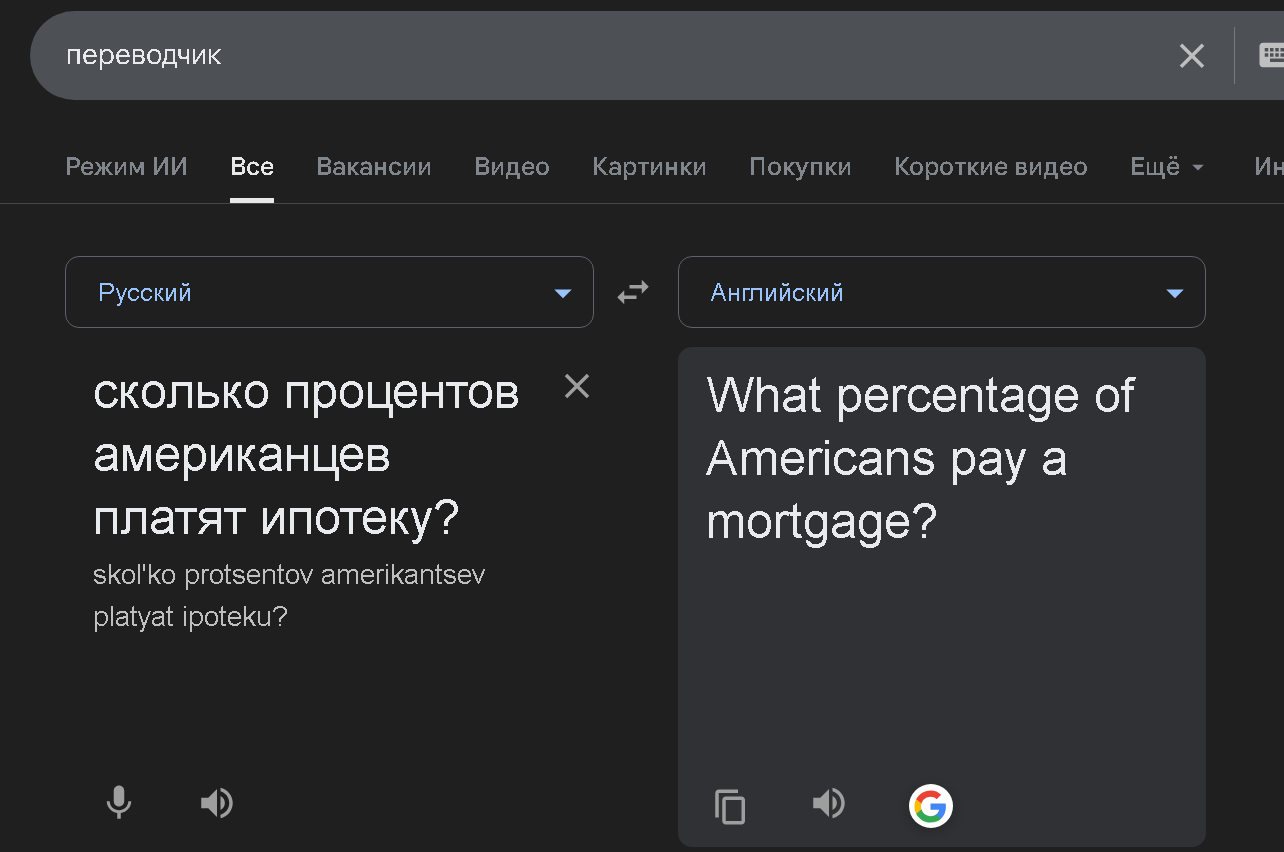Start voice input with the microphone
This screenshot has height=852, width=1284.
pyautogui.click(x=119, y=802)
